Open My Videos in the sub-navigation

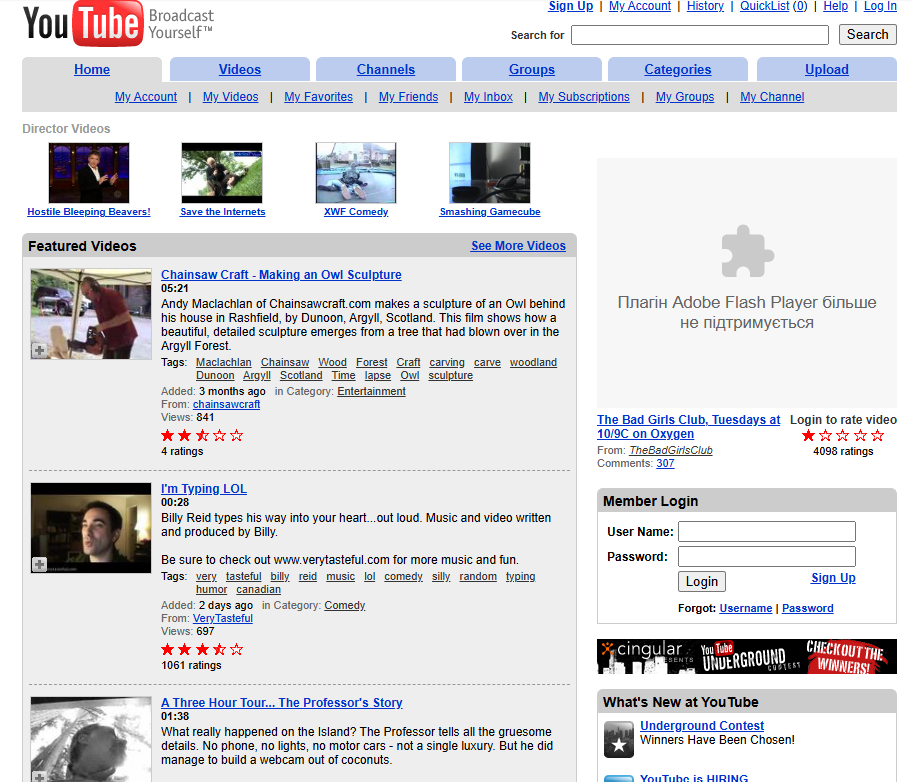[230, 97]
